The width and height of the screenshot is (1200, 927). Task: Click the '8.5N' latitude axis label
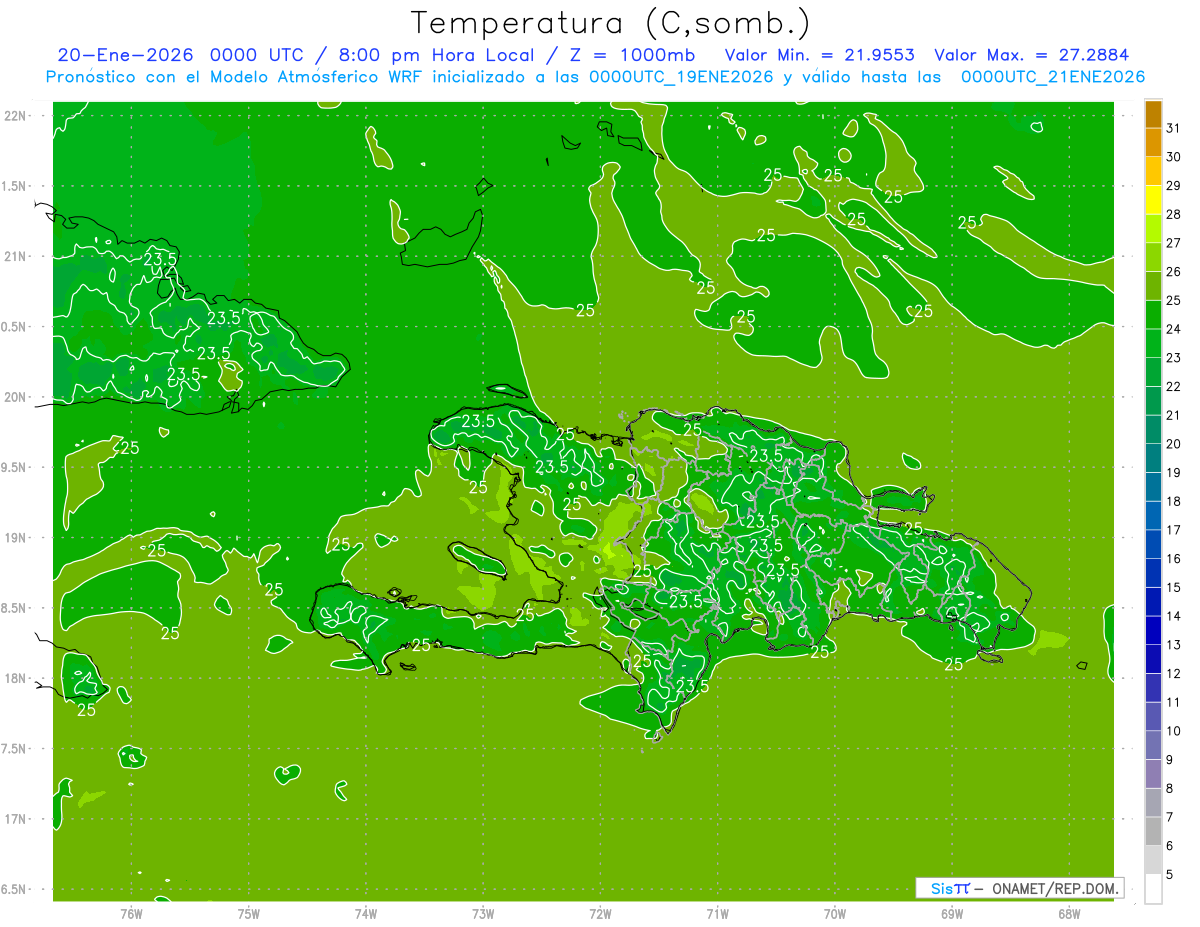[14, 608]
